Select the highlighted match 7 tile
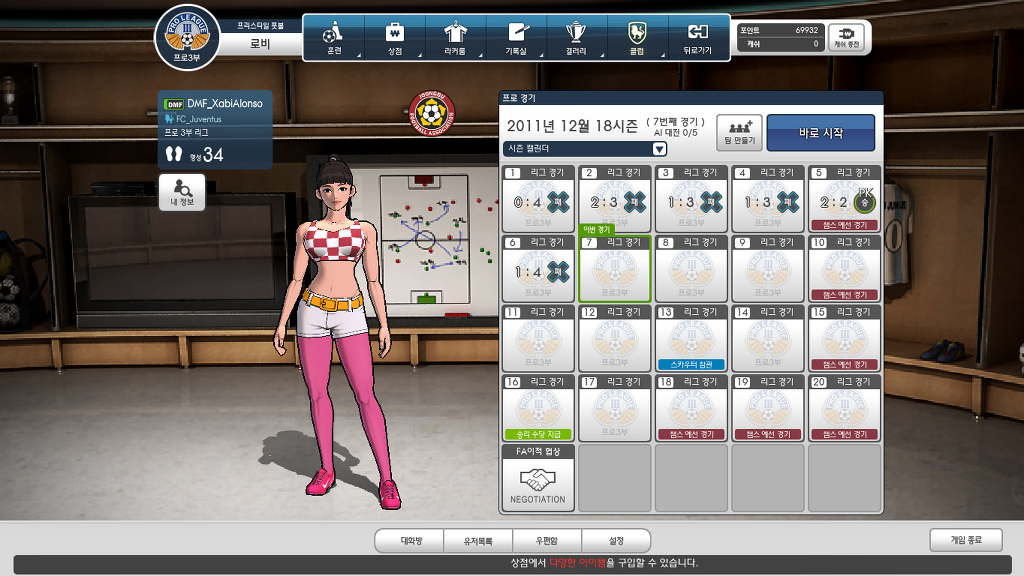The width and height of the screenshot is (1024, 576). click(614, 269)
